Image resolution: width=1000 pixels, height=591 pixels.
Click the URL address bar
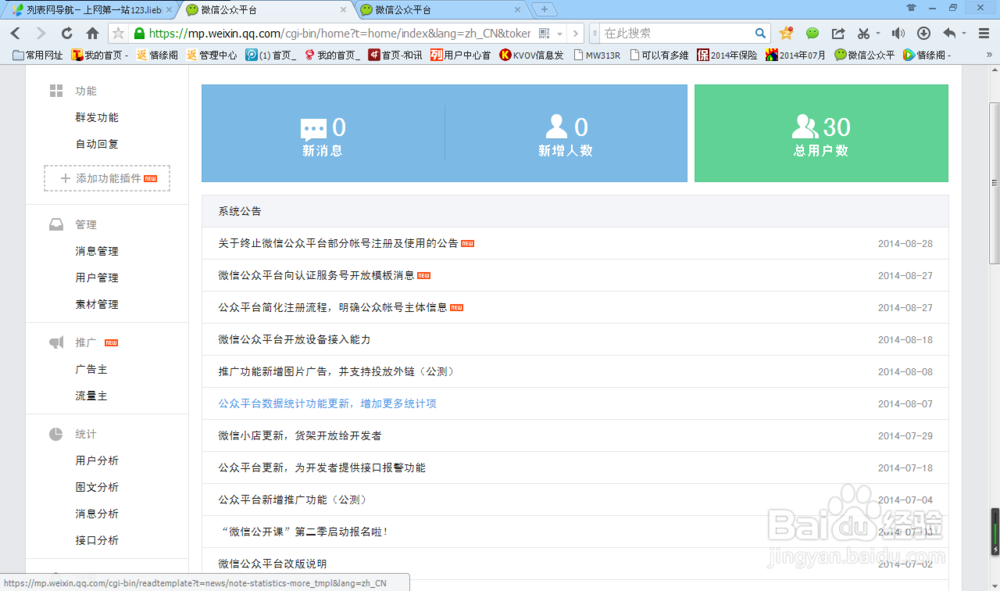(338, 33)
